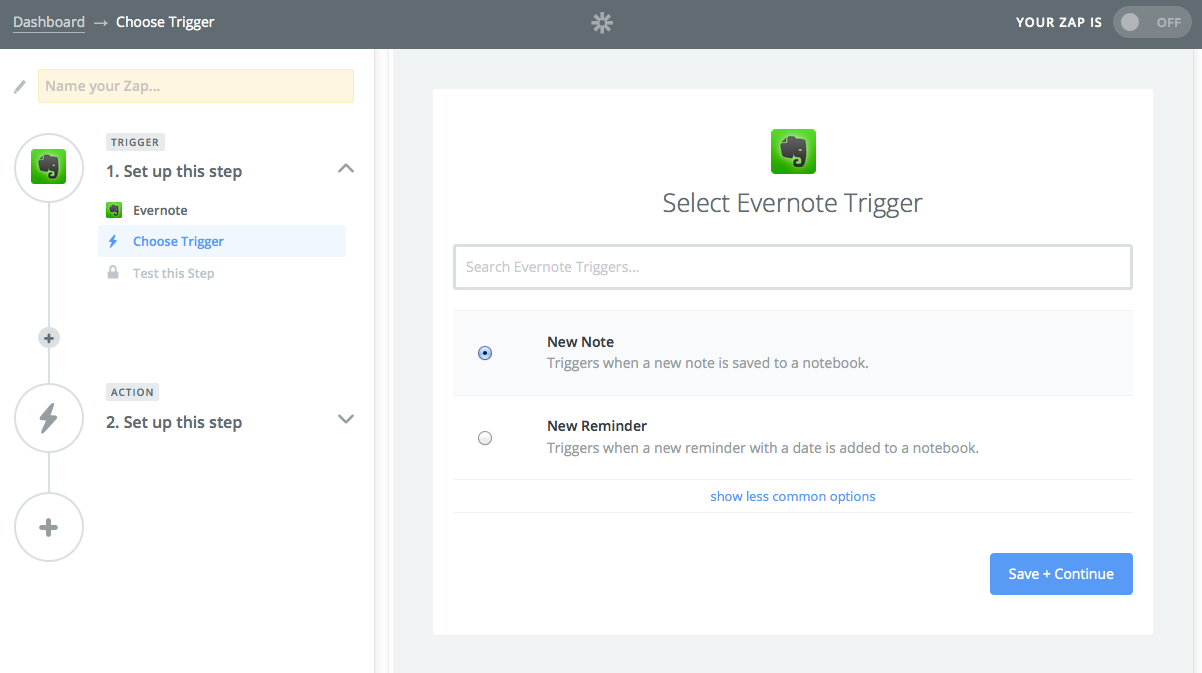Click the Zapier logo in the header
The height and width of the screenshot is (673, 1202).
(x=602, y=23)
